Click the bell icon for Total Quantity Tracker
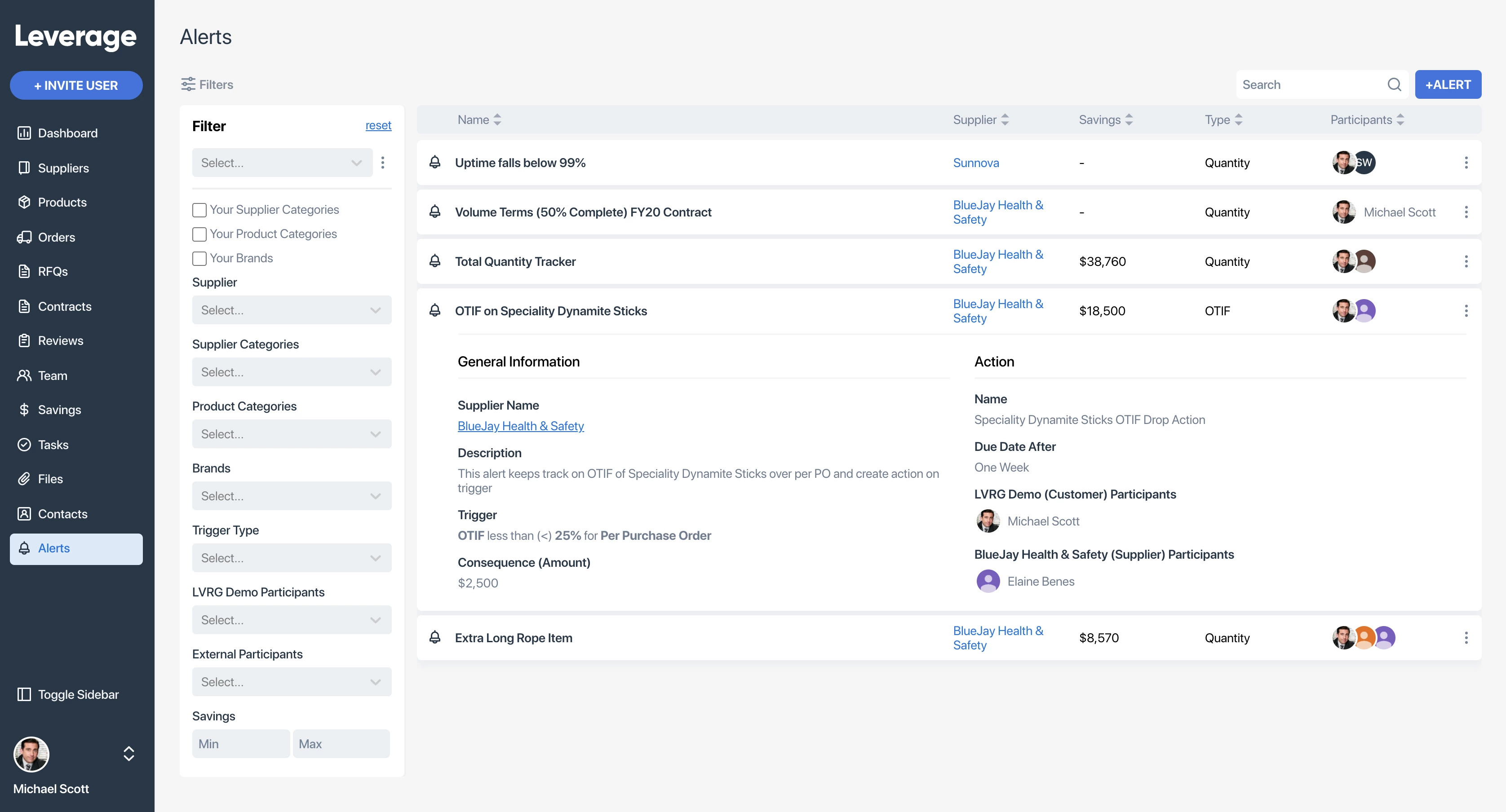 click(434, 261)
